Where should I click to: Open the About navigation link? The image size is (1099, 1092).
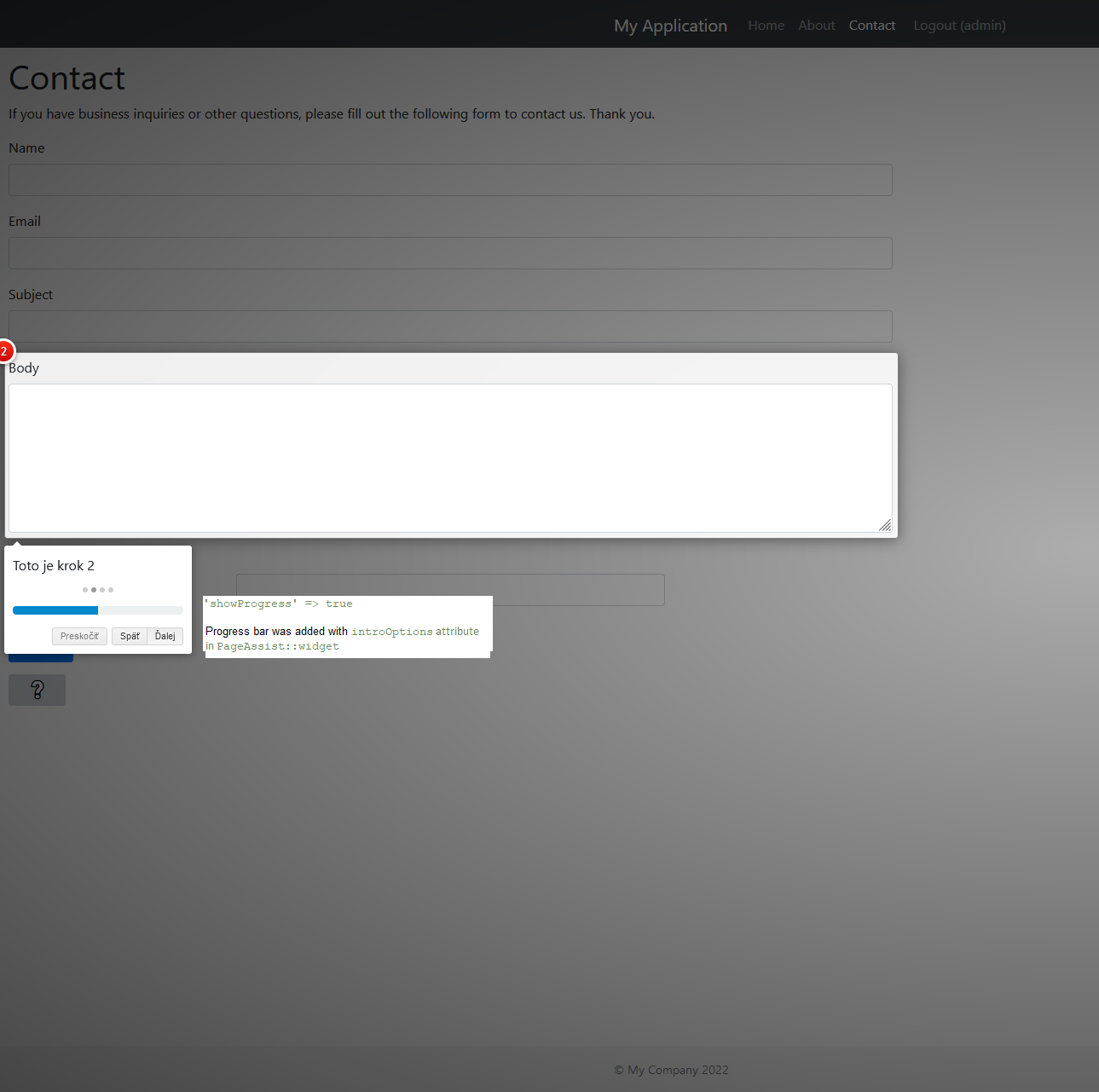tap(816, 26)
